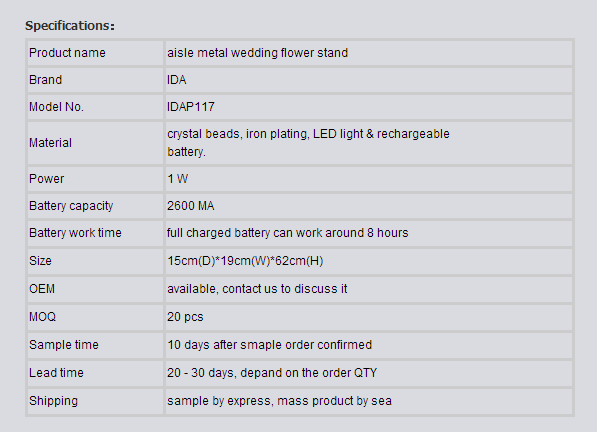
Task: Click the crystal beads material description
Action: [308, 143]
